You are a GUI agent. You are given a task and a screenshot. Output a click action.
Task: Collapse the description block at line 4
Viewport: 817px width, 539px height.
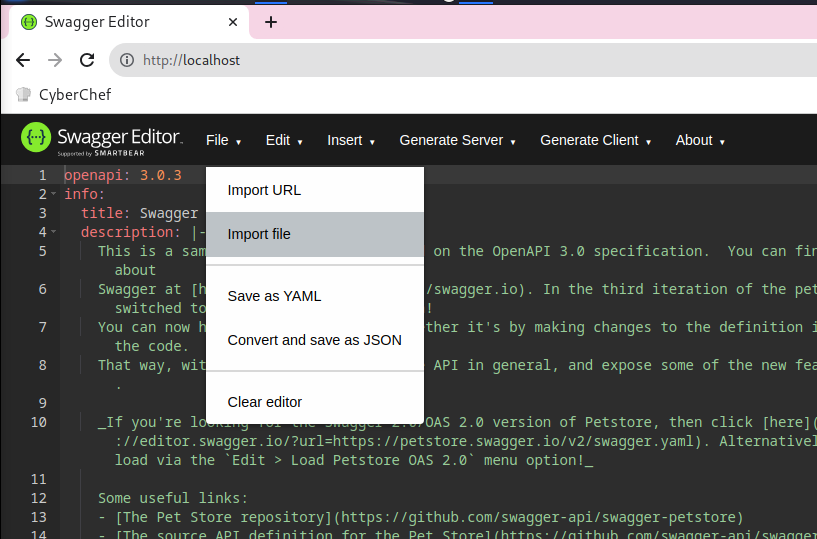point(54,232)
